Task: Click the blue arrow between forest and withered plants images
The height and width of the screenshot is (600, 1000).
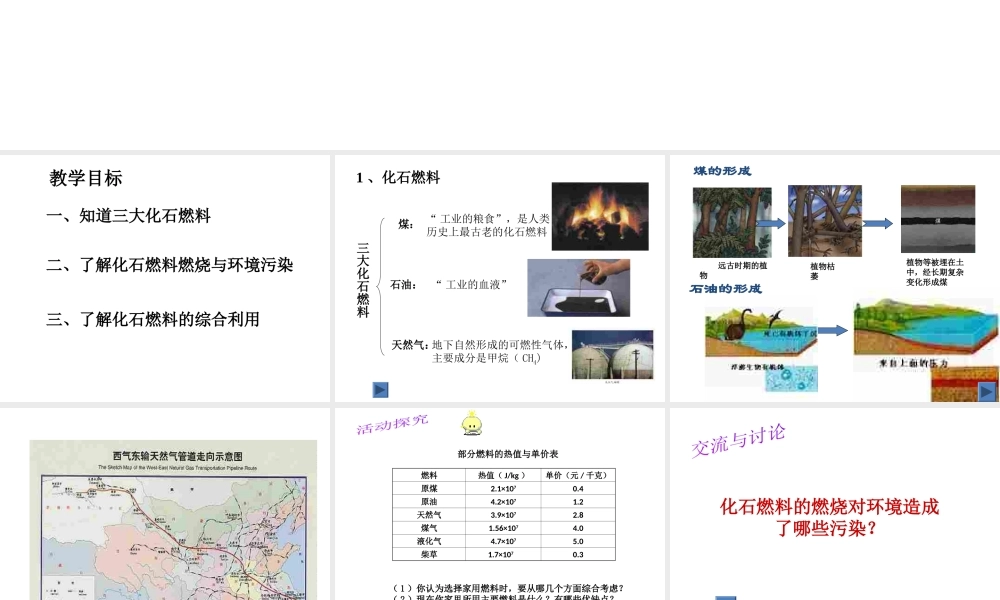Action: (772, 223)
